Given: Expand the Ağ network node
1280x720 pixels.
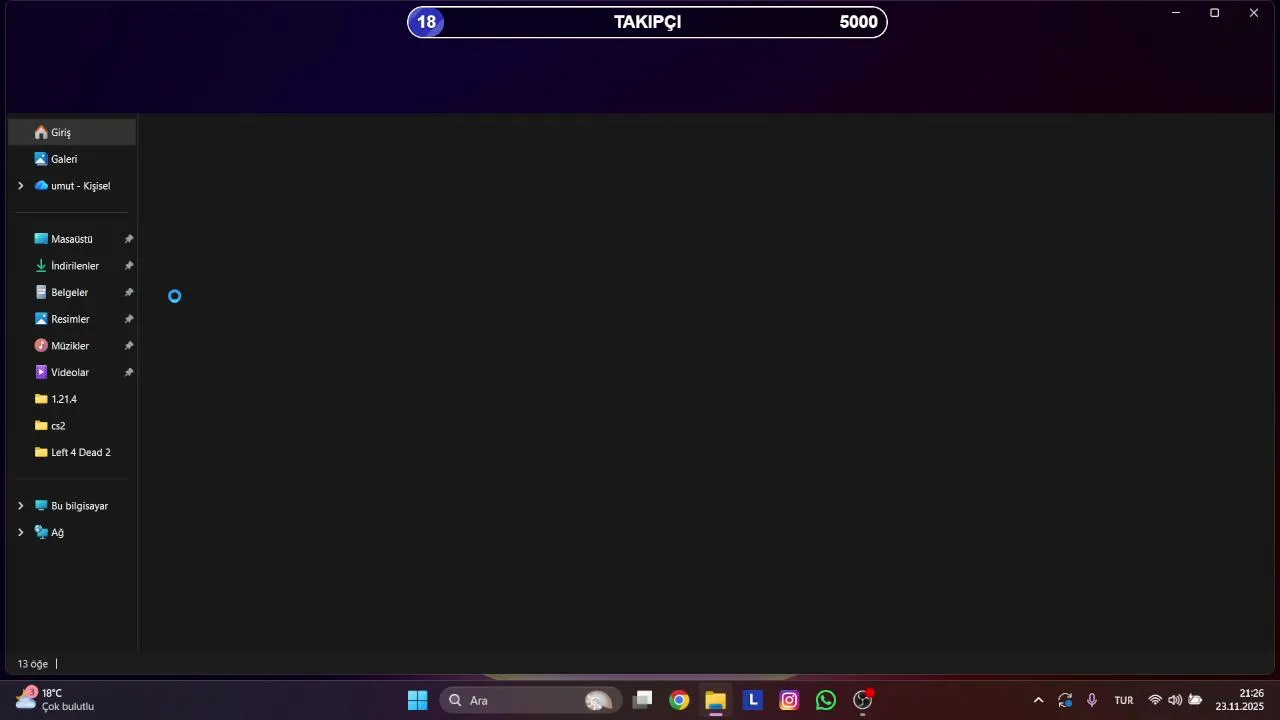Looking at the screenshot, I should coord(20,533).
